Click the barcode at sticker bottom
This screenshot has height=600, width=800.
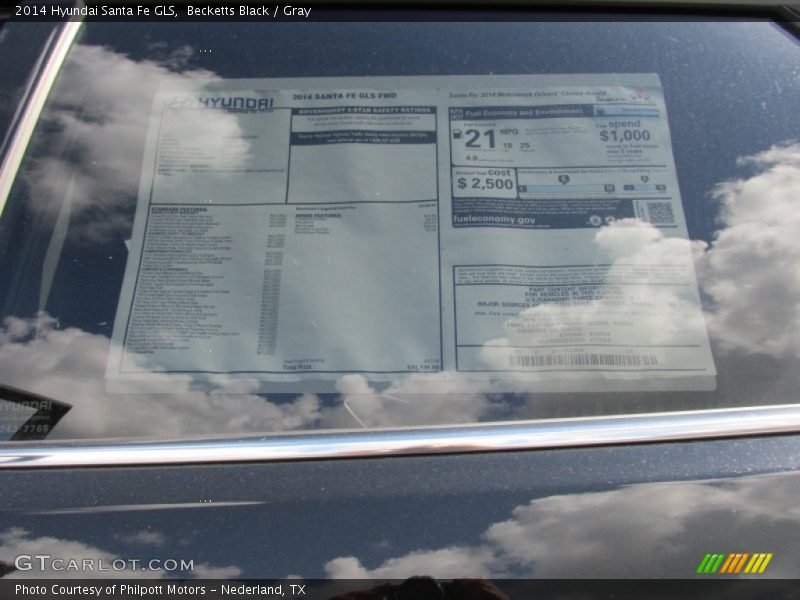584,361
